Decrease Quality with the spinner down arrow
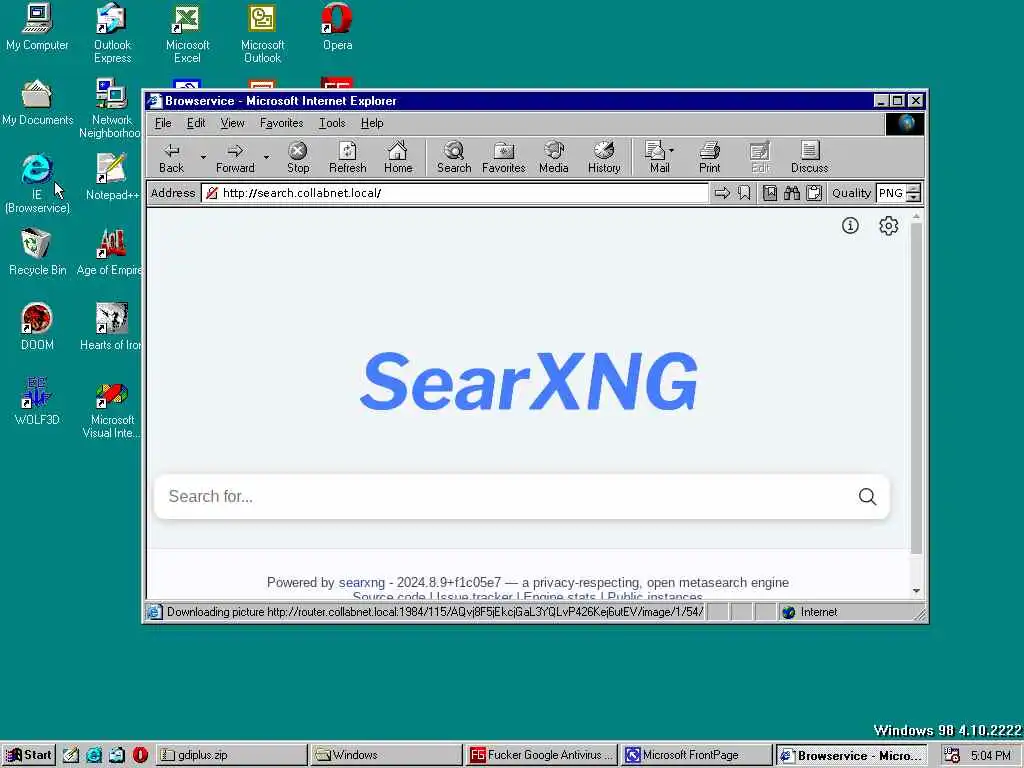The image size is (1024, 768). (x=914, y=198)
